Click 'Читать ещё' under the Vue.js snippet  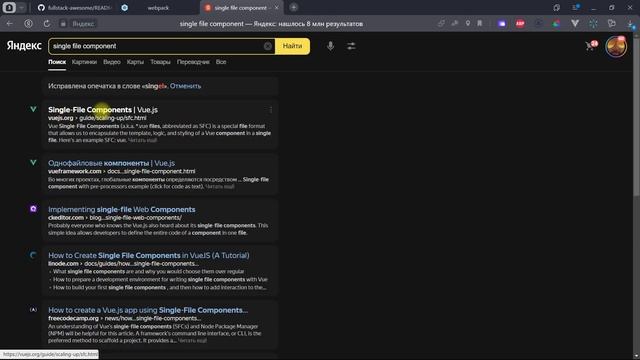tap(143, 140)
